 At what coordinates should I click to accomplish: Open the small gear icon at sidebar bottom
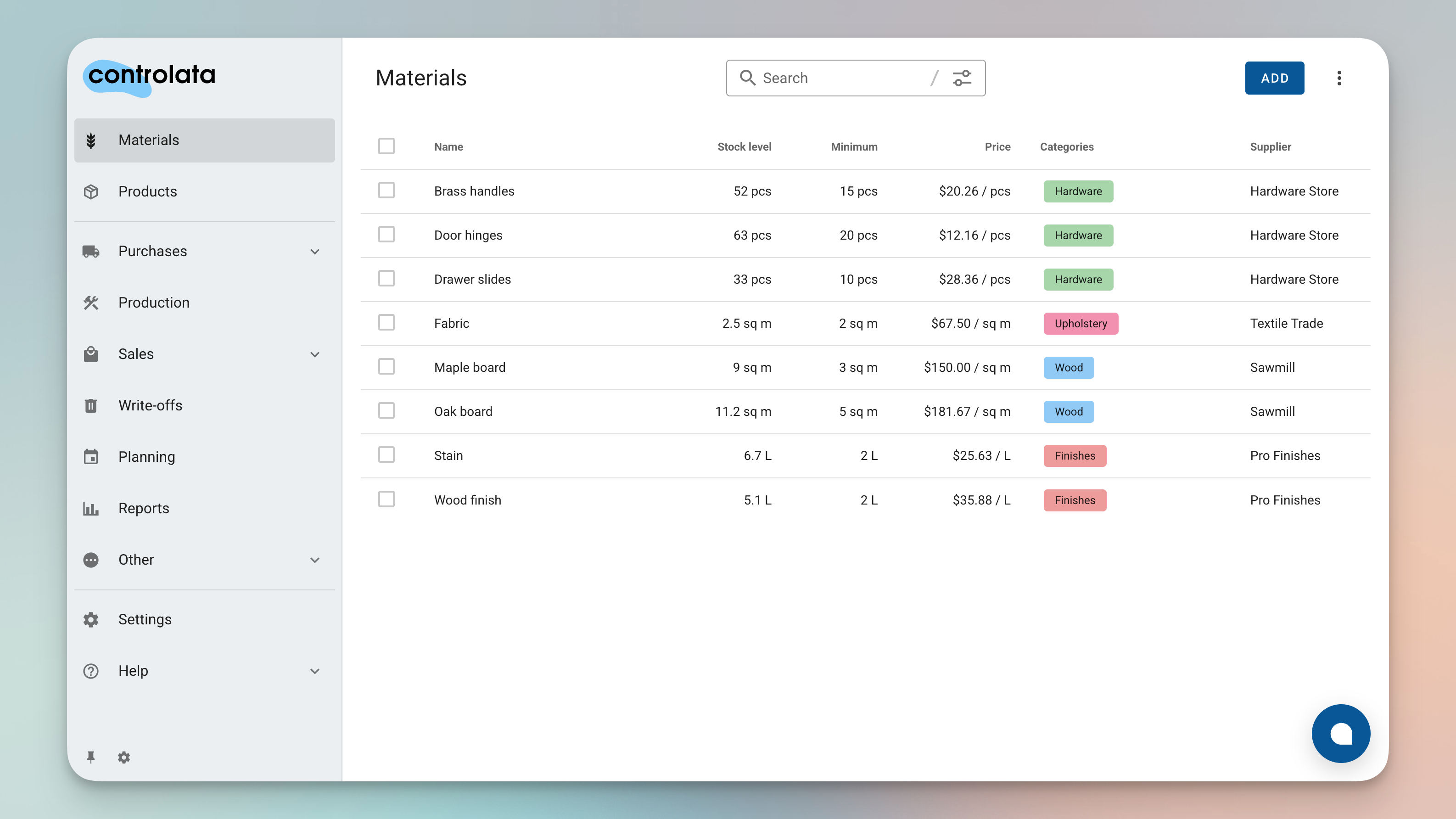click(124, 757)
